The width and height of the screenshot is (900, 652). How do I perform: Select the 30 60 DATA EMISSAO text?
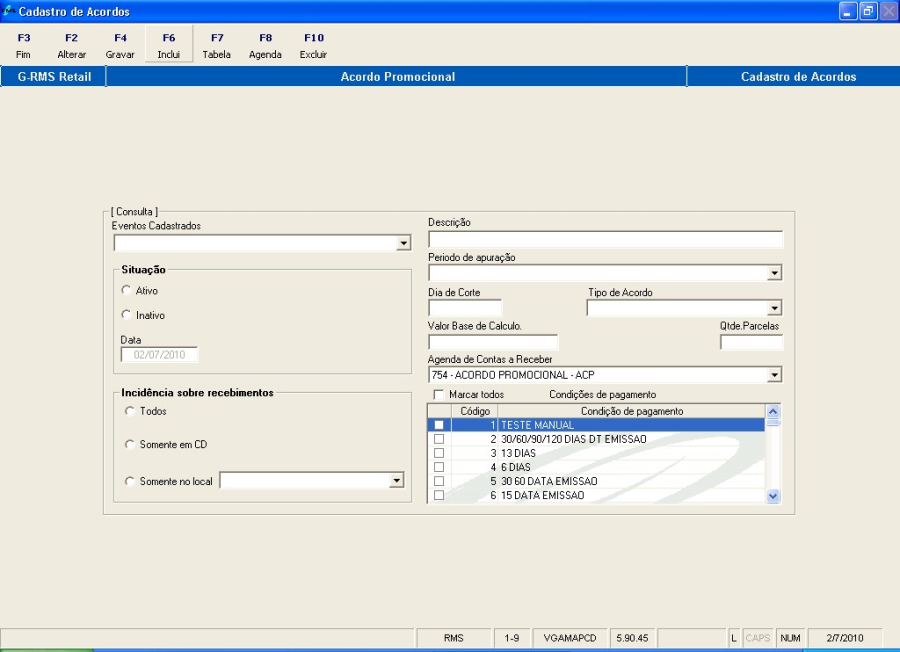(x=549, y=481)
